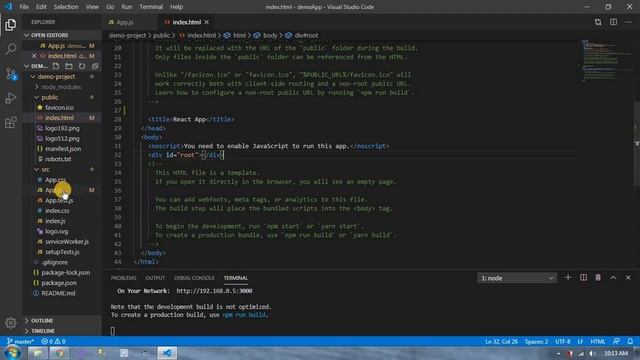Split the terminal panel

tap(583, 278)
